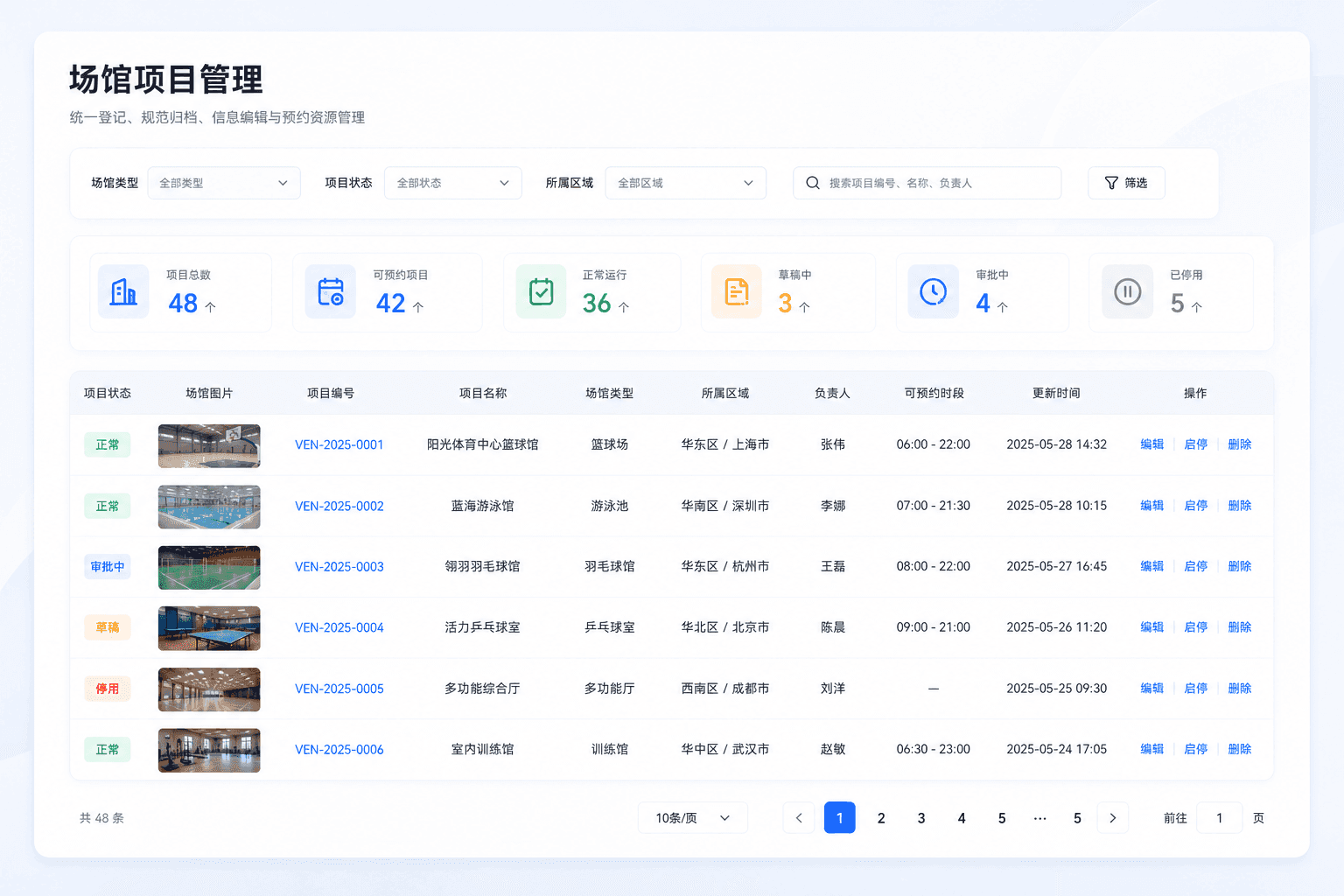Select page 5 before the ellipsis

[x=1002, y=818]
